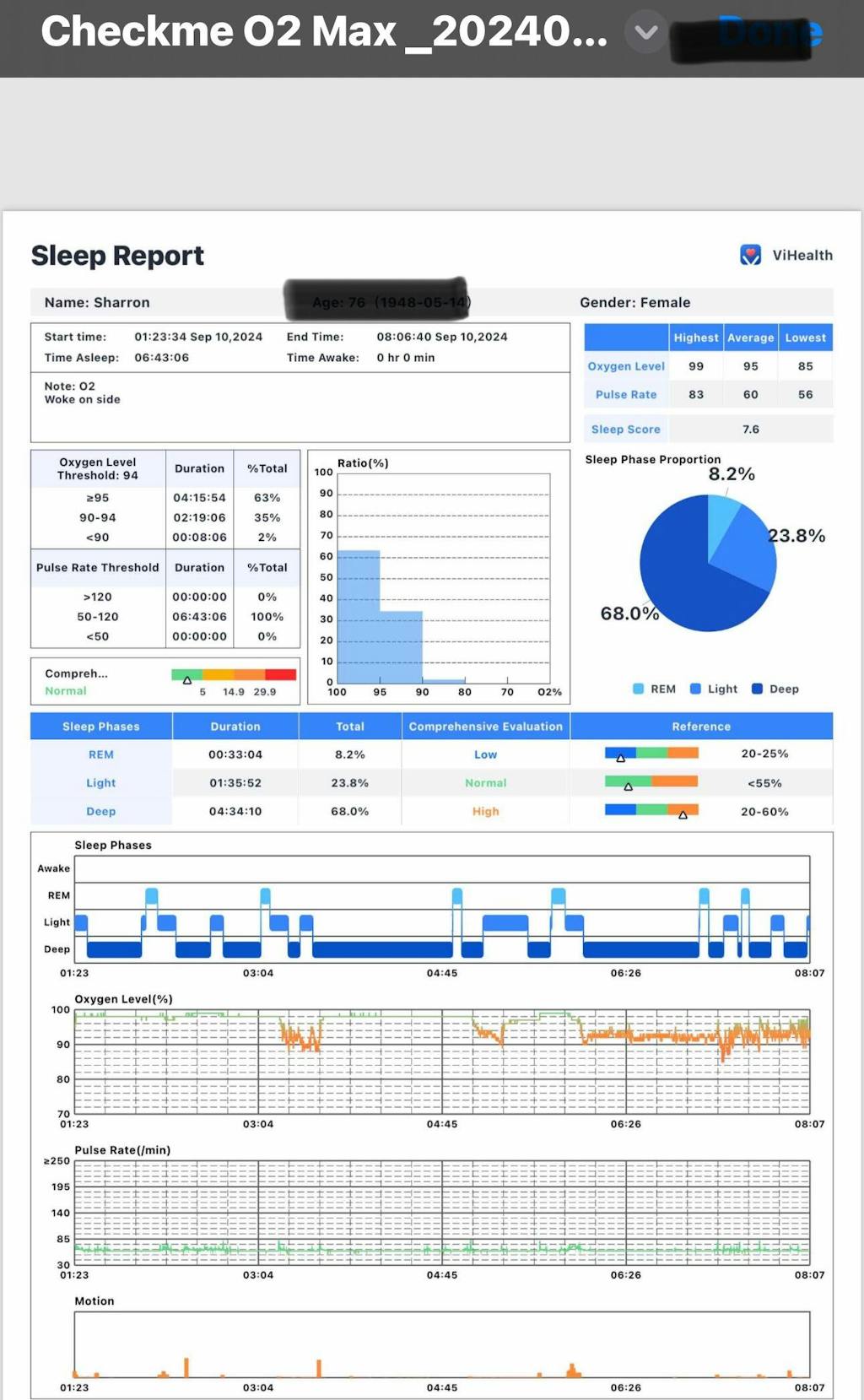
Task: Click the Motion chart at the bottom
Action: 441,1344
